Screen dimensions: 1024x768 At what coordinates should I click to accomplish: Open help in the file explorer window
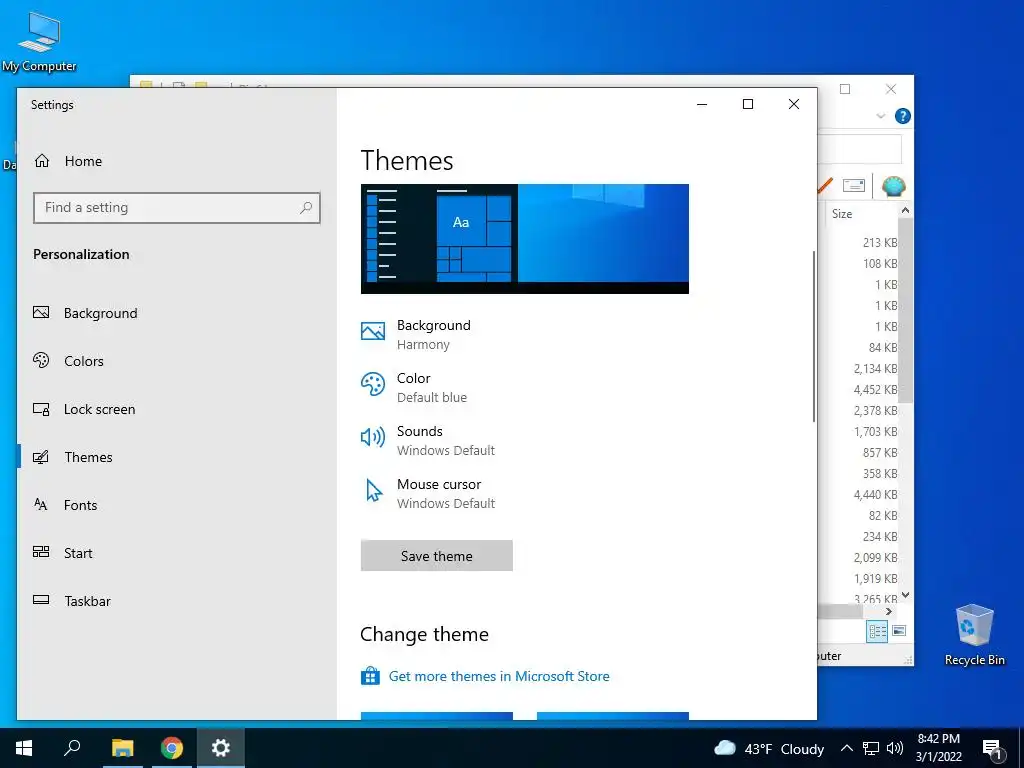[x=903, y=116]
